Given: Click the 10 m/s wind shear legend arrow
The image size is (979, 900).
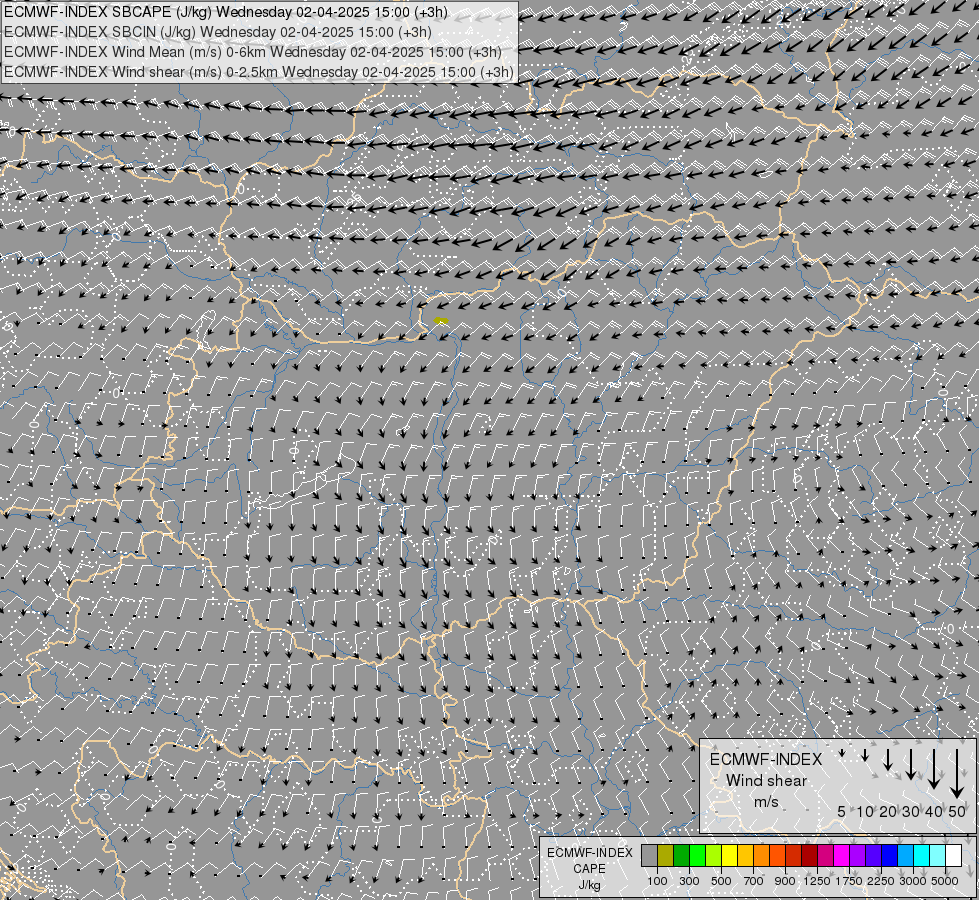Looking at the screenshot, I should tap(865, 755).
